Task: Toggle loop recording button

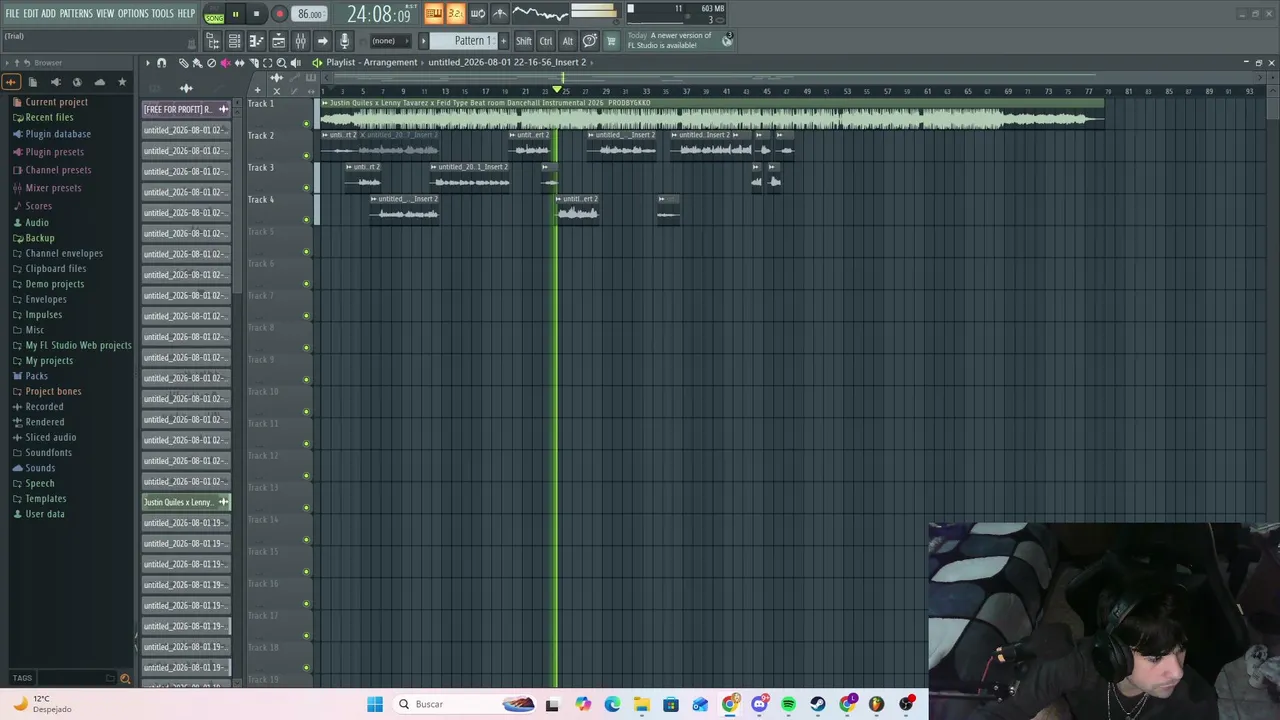Action: pos(478,14)
